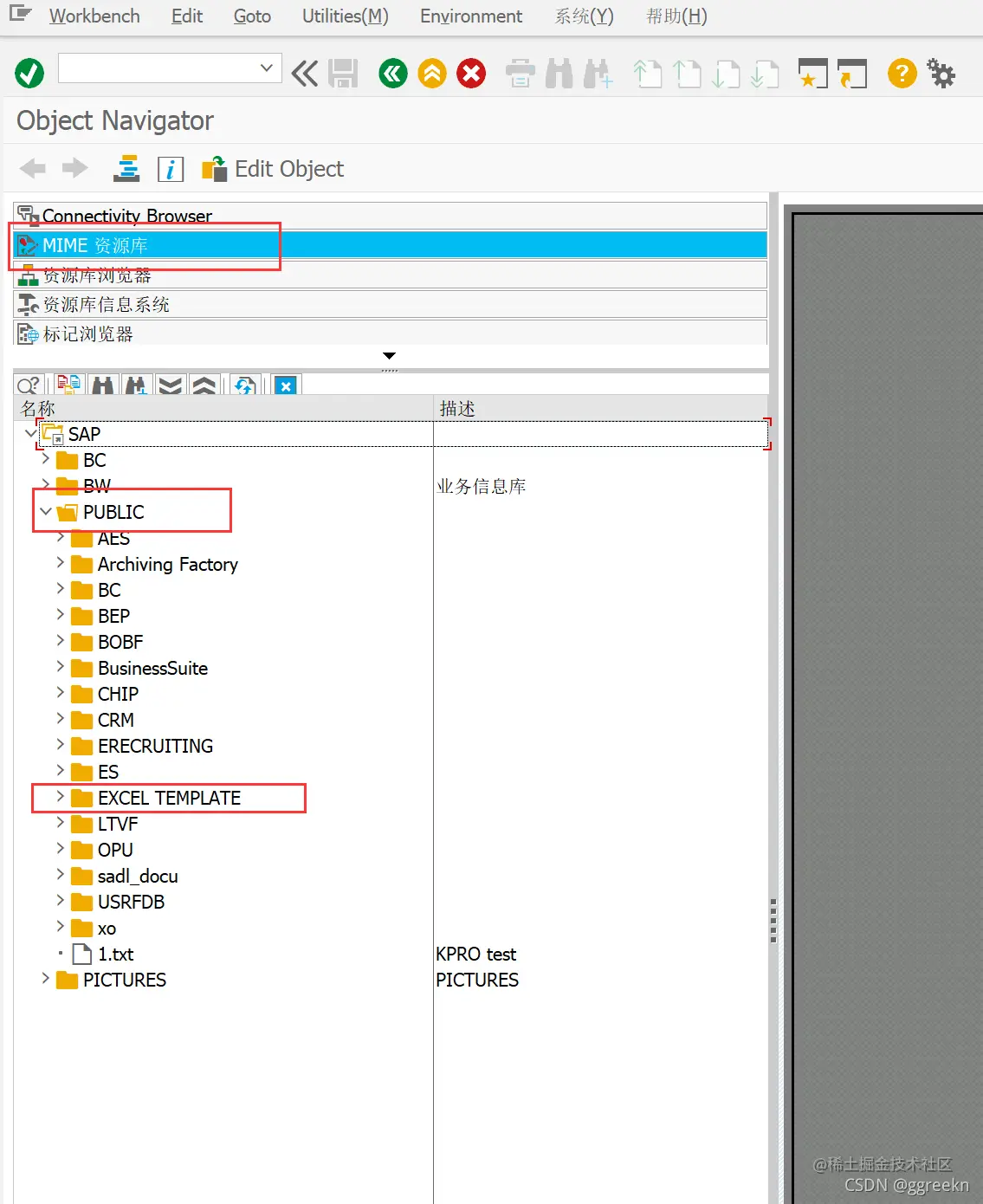Collapse the command field with the double-arrow icon
Screen dimensions: 983x1204
(304, 74)
